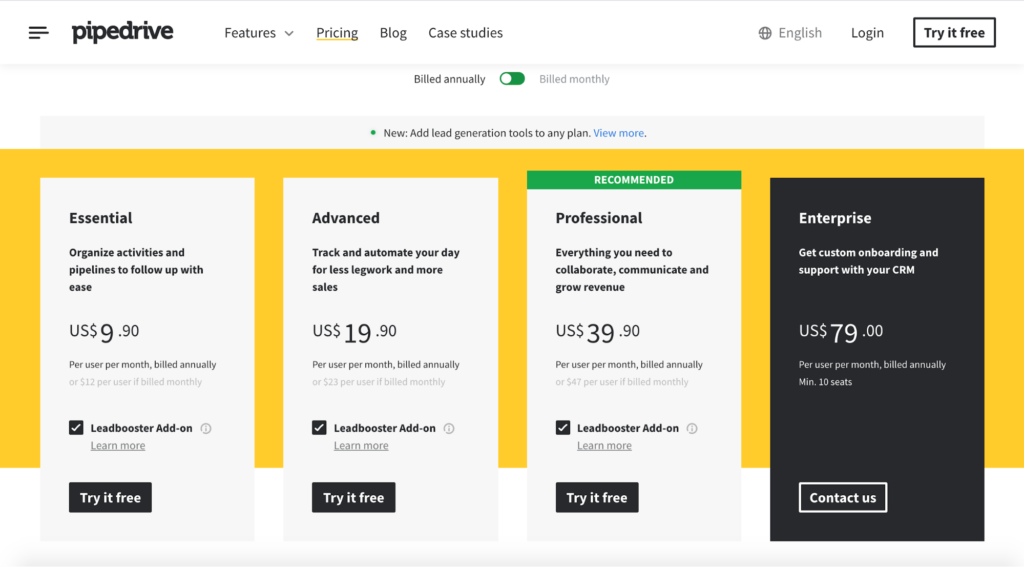Click the Pipedrive logo
Viewport: 1024px width, 567px height.
coord(122,32)
